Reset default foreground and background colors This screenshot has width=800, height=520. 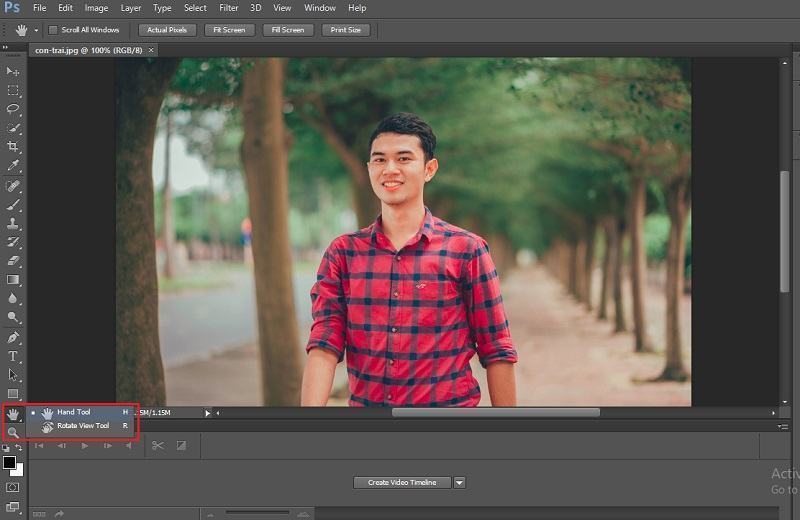coord(6,448)
